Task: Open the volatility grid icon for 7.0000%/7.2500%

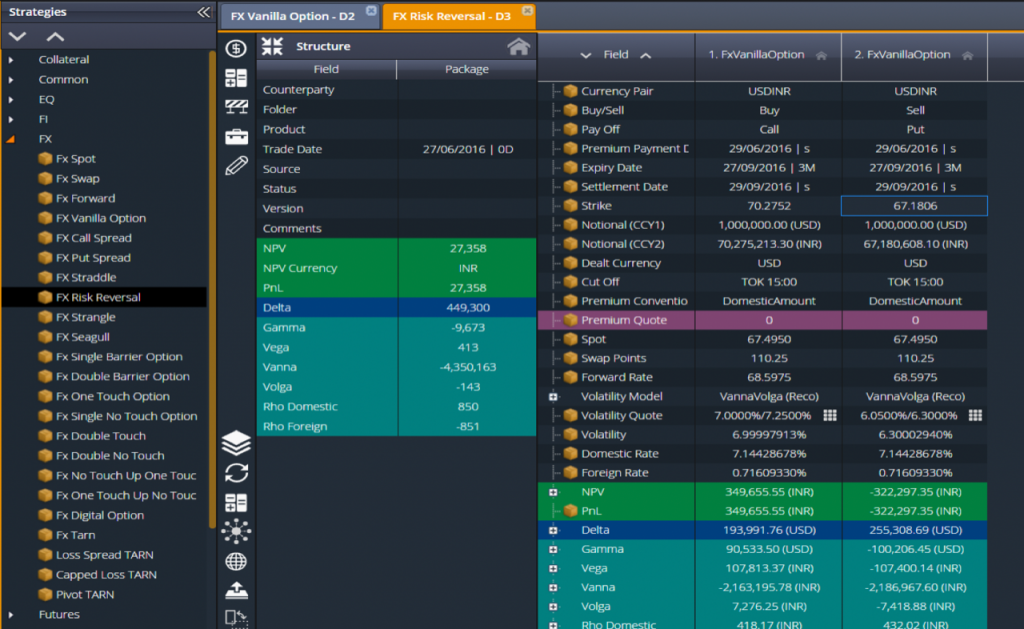Action: tap(828, 416)
